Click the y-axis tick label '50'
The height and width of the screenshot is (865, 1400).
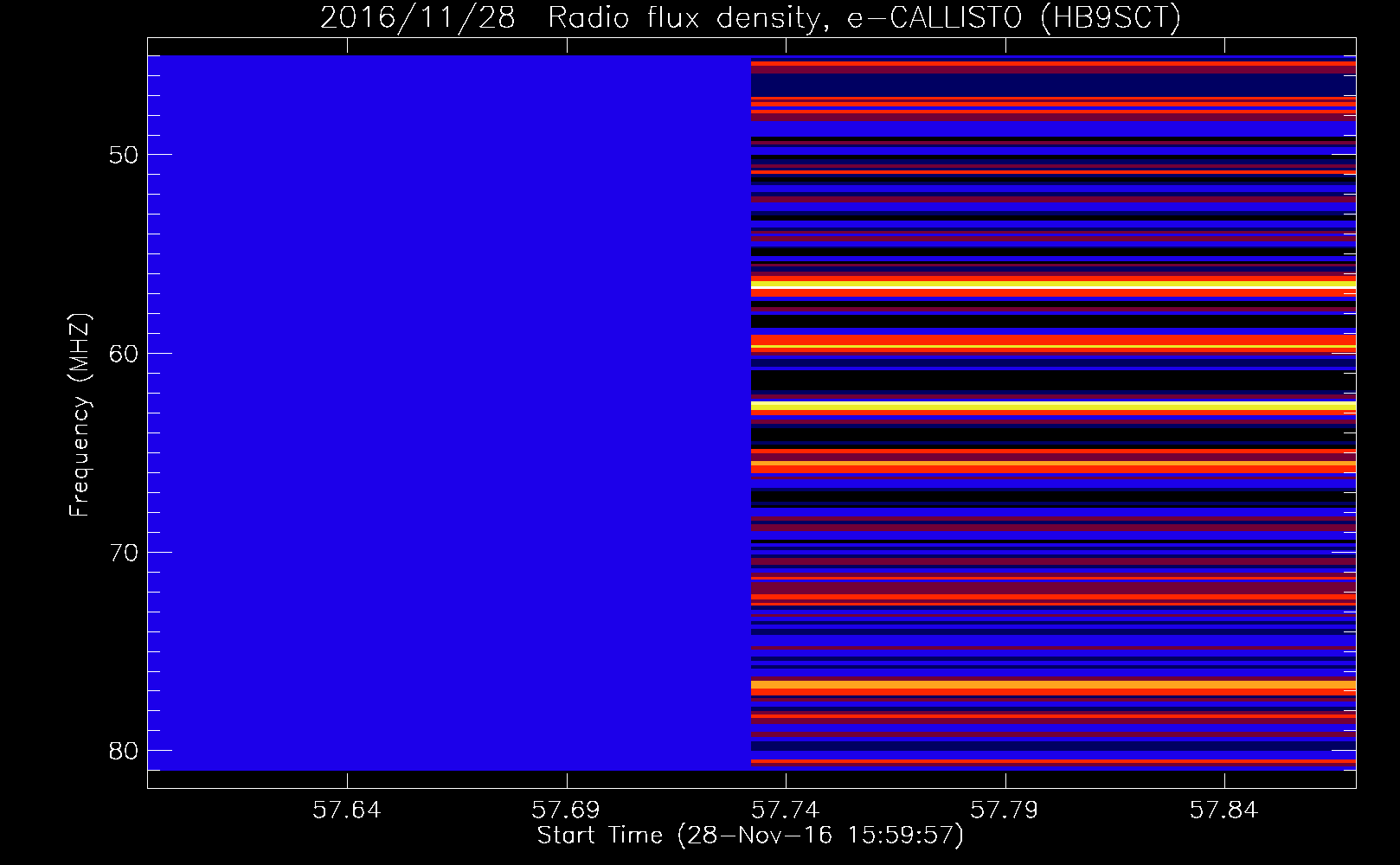[x=124, y=155]
